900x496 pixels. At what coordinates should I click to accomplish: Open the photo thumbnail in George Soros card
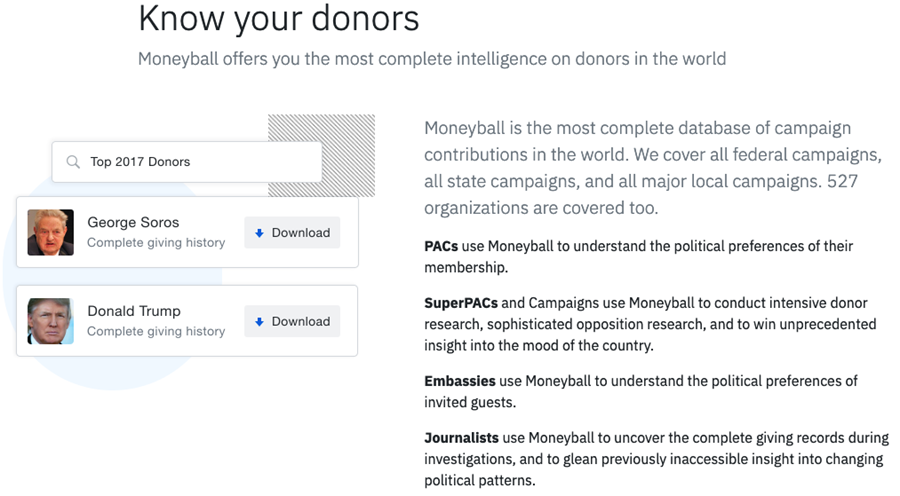51,232
